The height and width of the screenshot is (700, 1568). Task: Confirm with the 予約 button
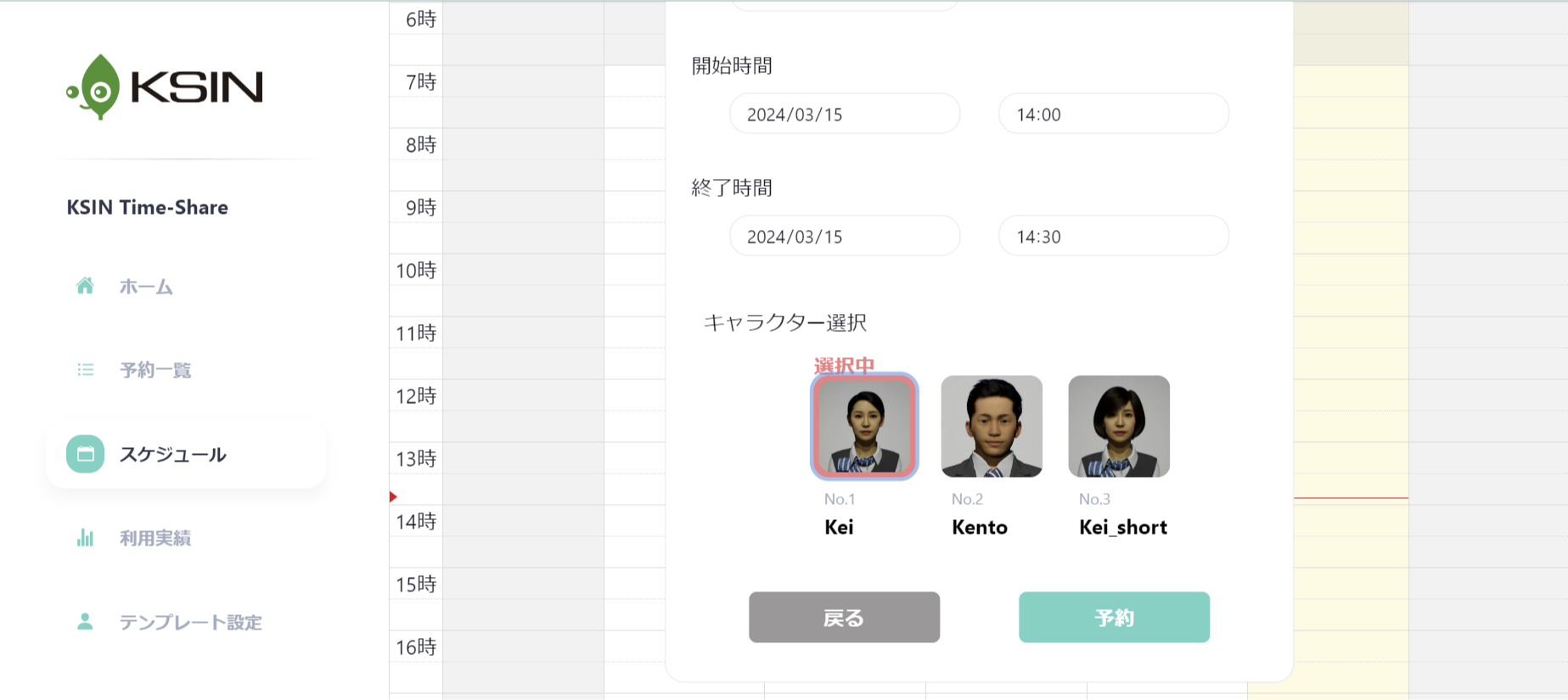(1114, 617)
